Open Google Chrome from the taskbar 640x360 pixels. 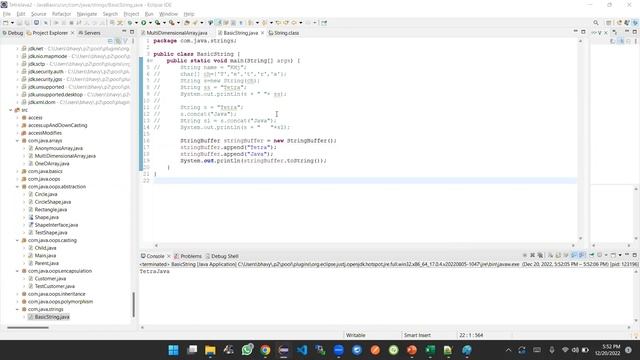[x=265, y=350]
